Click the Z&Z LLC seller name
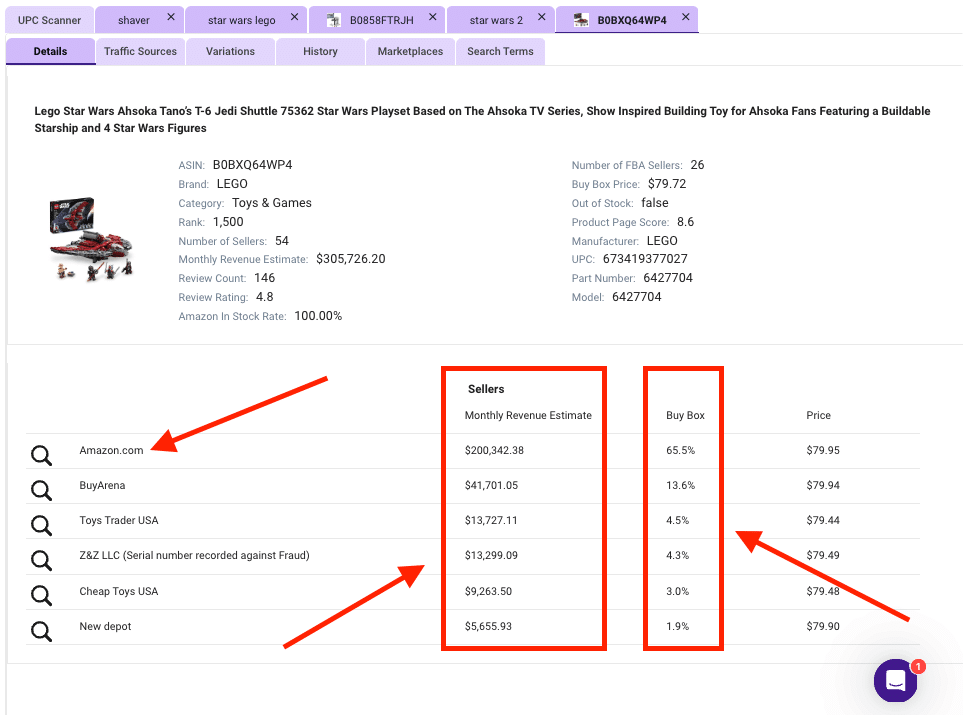 [194, 555]
